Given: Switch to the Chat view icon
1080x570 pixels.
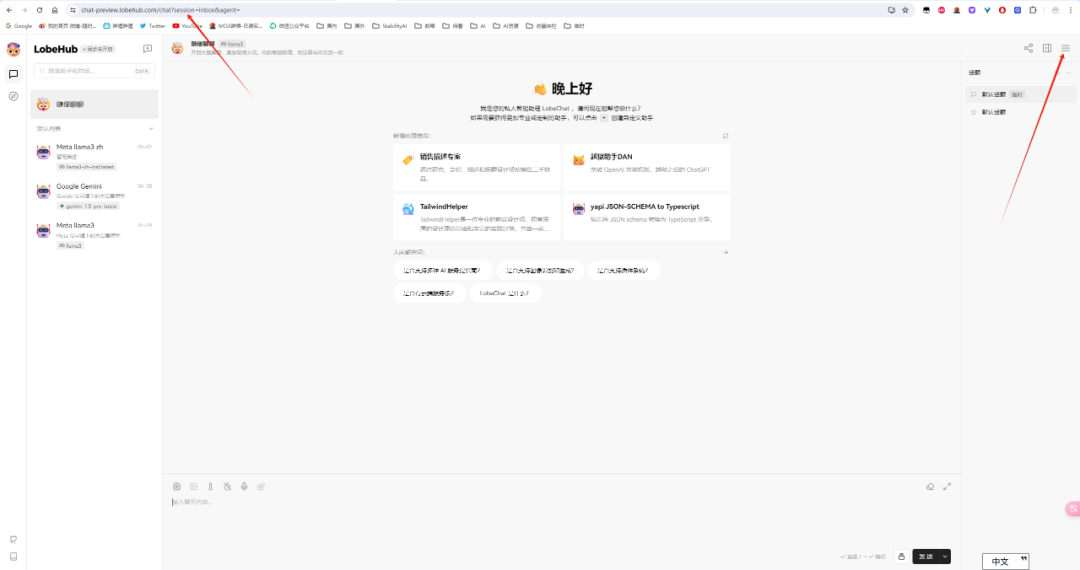Looking at the screenshot, I should pyautogui.click(x=13, y=74).
